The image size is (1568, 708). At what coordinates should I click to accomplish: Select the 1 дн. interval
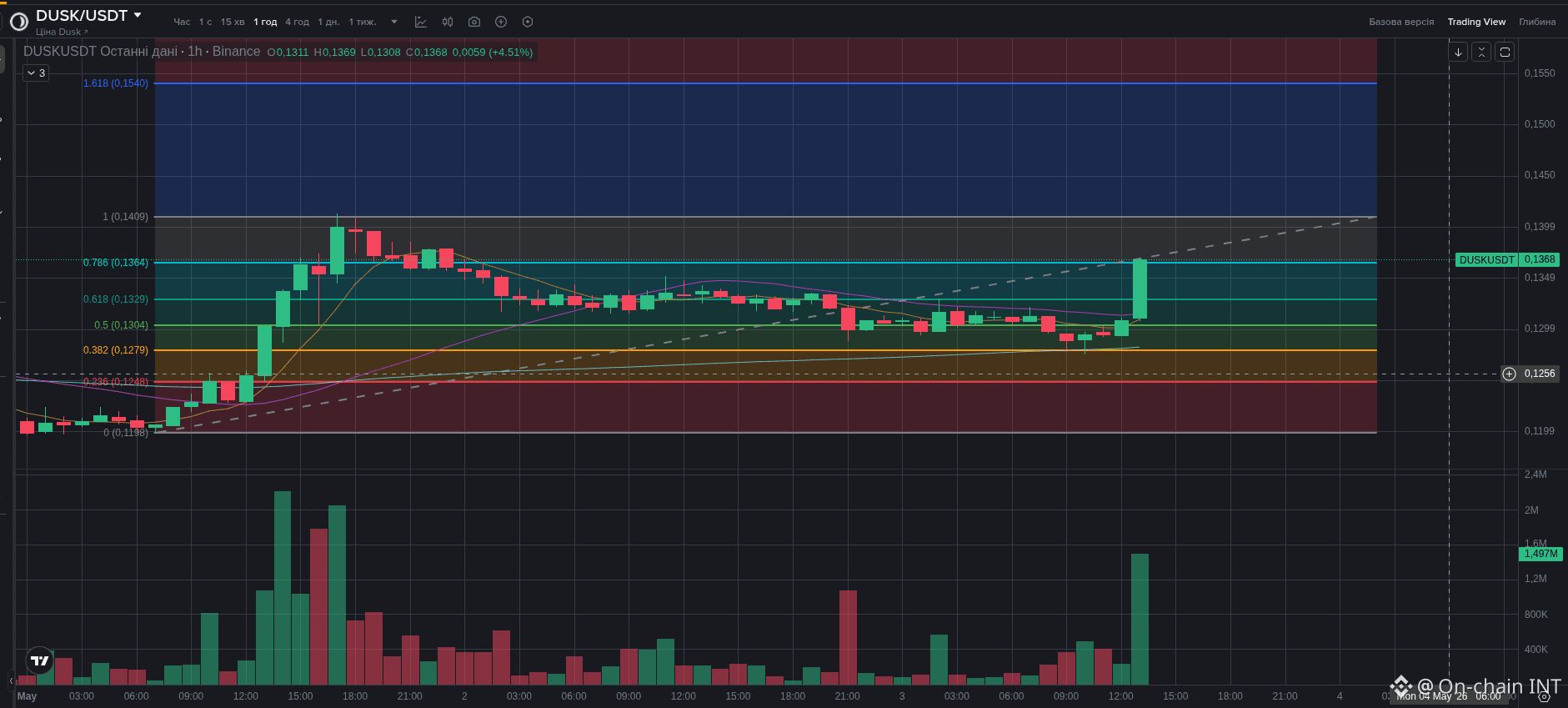point(328,22)
